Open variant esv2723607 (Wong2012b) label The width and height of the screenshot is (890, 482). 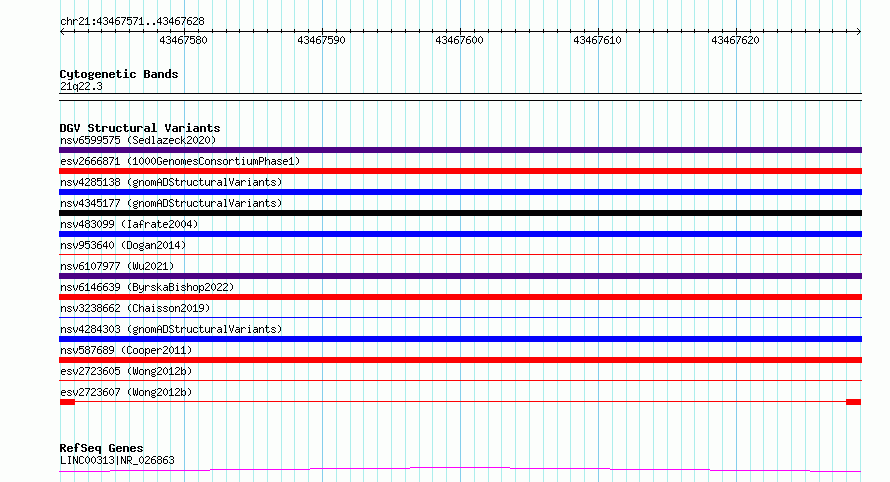pos(126,392)
